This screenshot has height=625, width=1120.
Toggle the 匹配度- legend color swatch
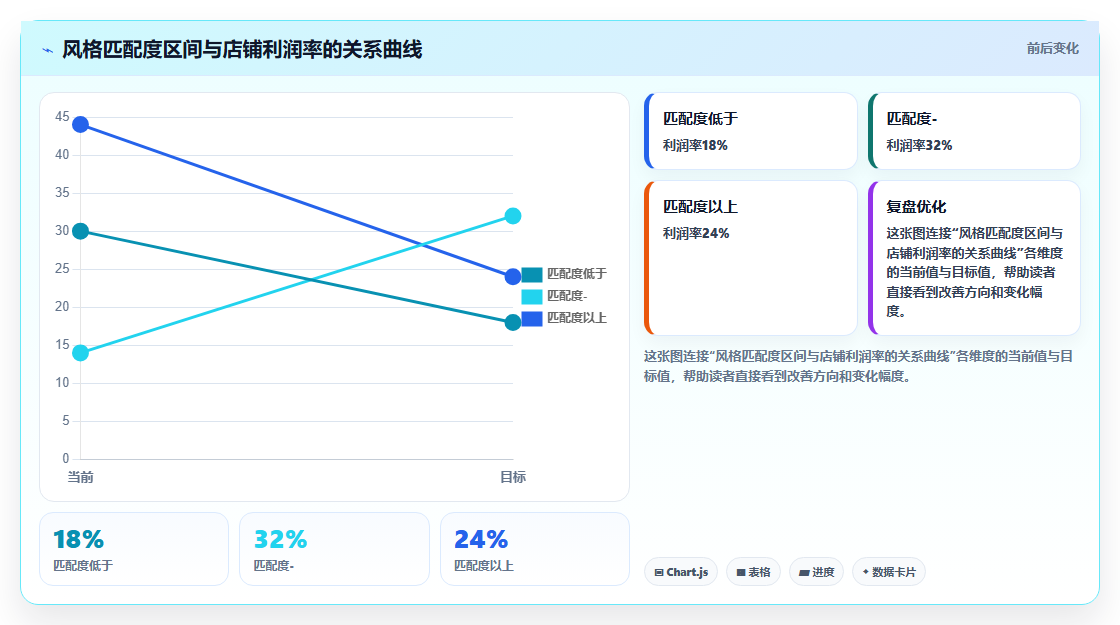532,296
